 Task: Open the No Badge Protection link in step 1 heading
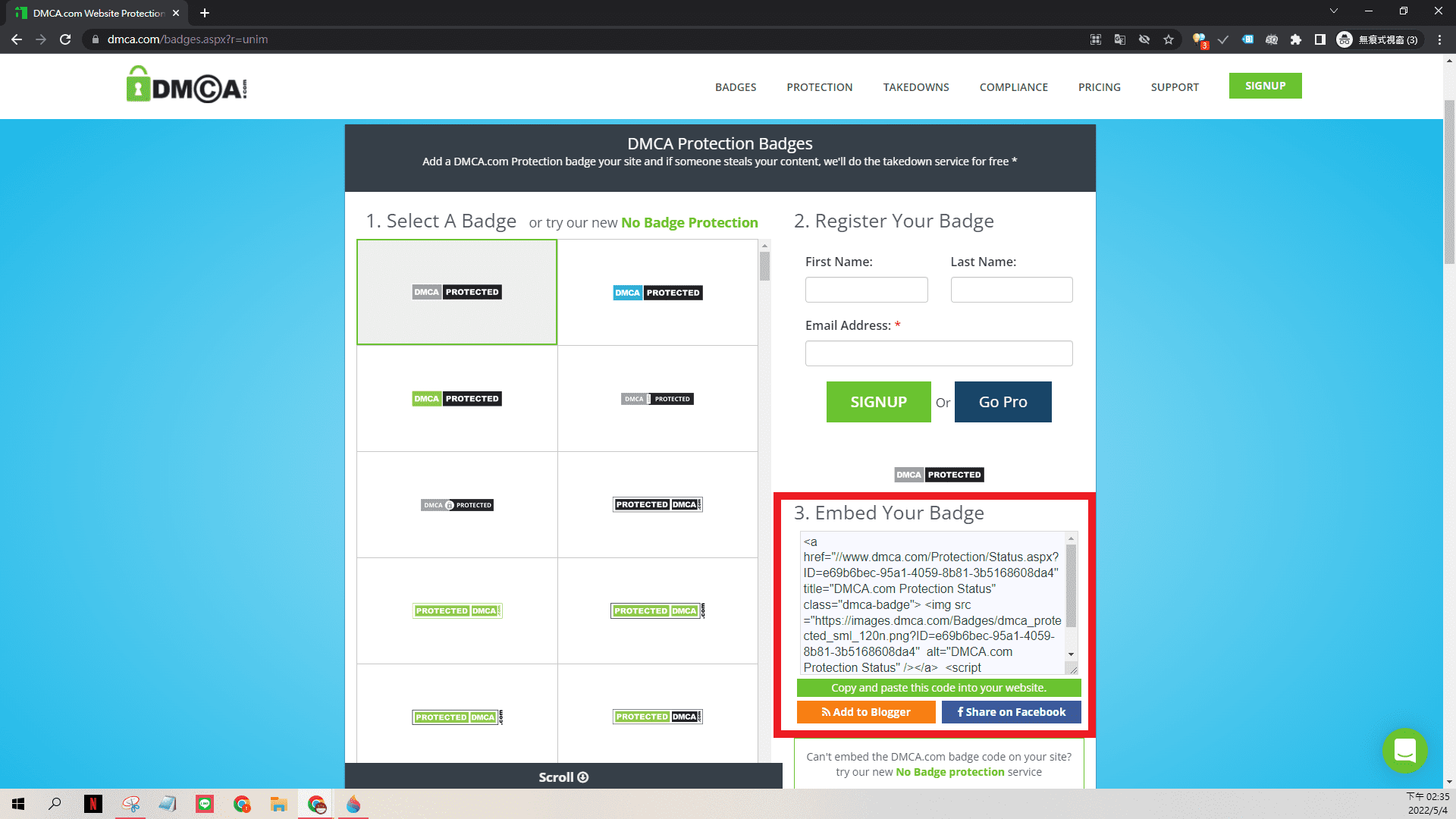pyautogui.click(x=689, y=222)
